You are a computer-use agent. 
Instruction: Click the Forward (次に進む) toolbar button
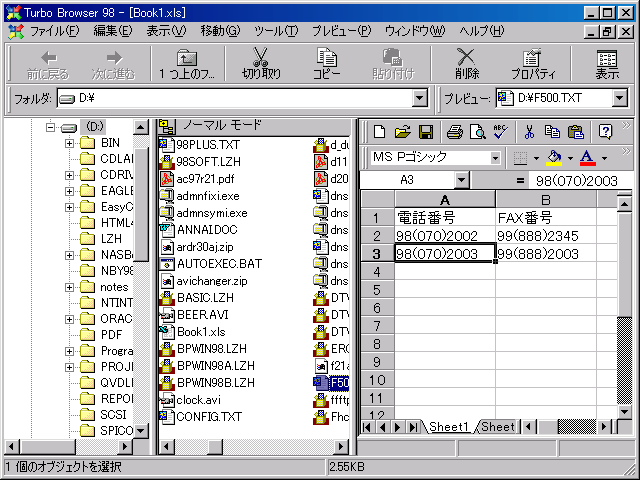(x=113, y=64)
